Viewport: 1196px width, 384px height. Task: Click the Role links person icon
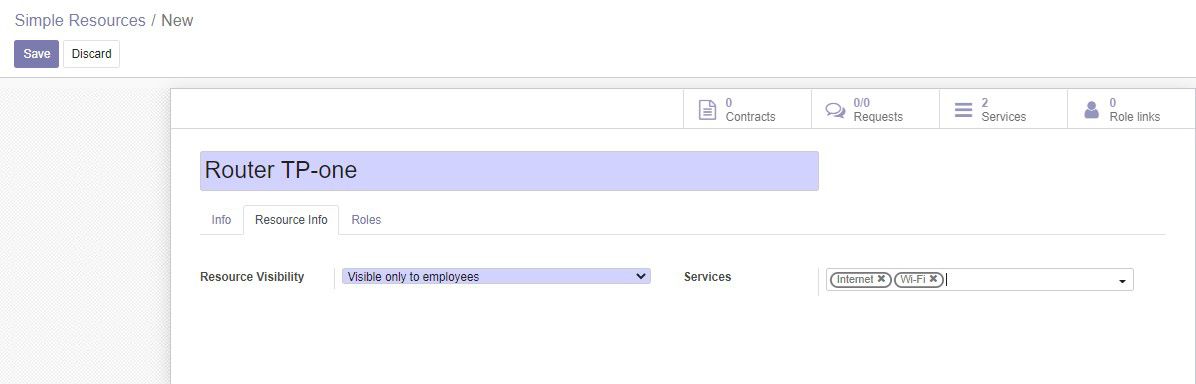click(x=1092, y=110)
